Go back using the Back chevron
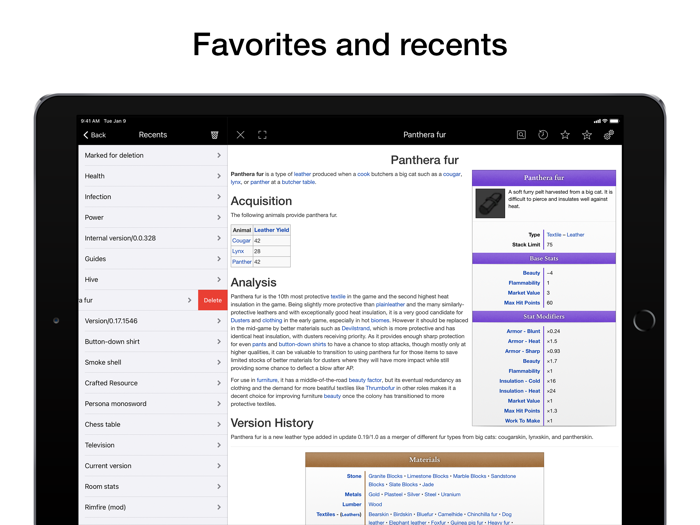This screenshot has height=525, width=700. 94,135
